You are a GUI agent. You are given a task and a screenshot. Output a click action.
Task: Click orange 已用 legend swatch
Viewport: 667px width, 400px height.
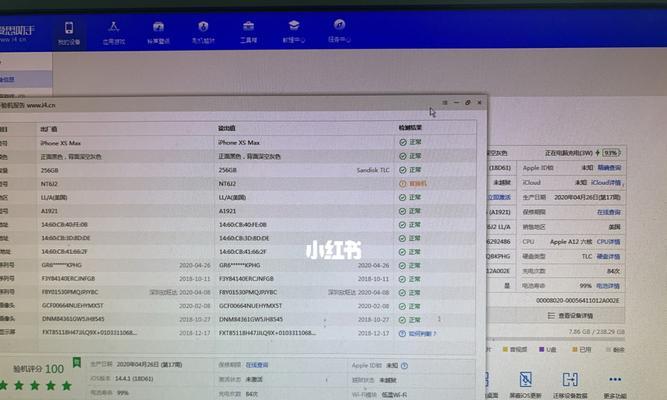(x=575, y=349)
